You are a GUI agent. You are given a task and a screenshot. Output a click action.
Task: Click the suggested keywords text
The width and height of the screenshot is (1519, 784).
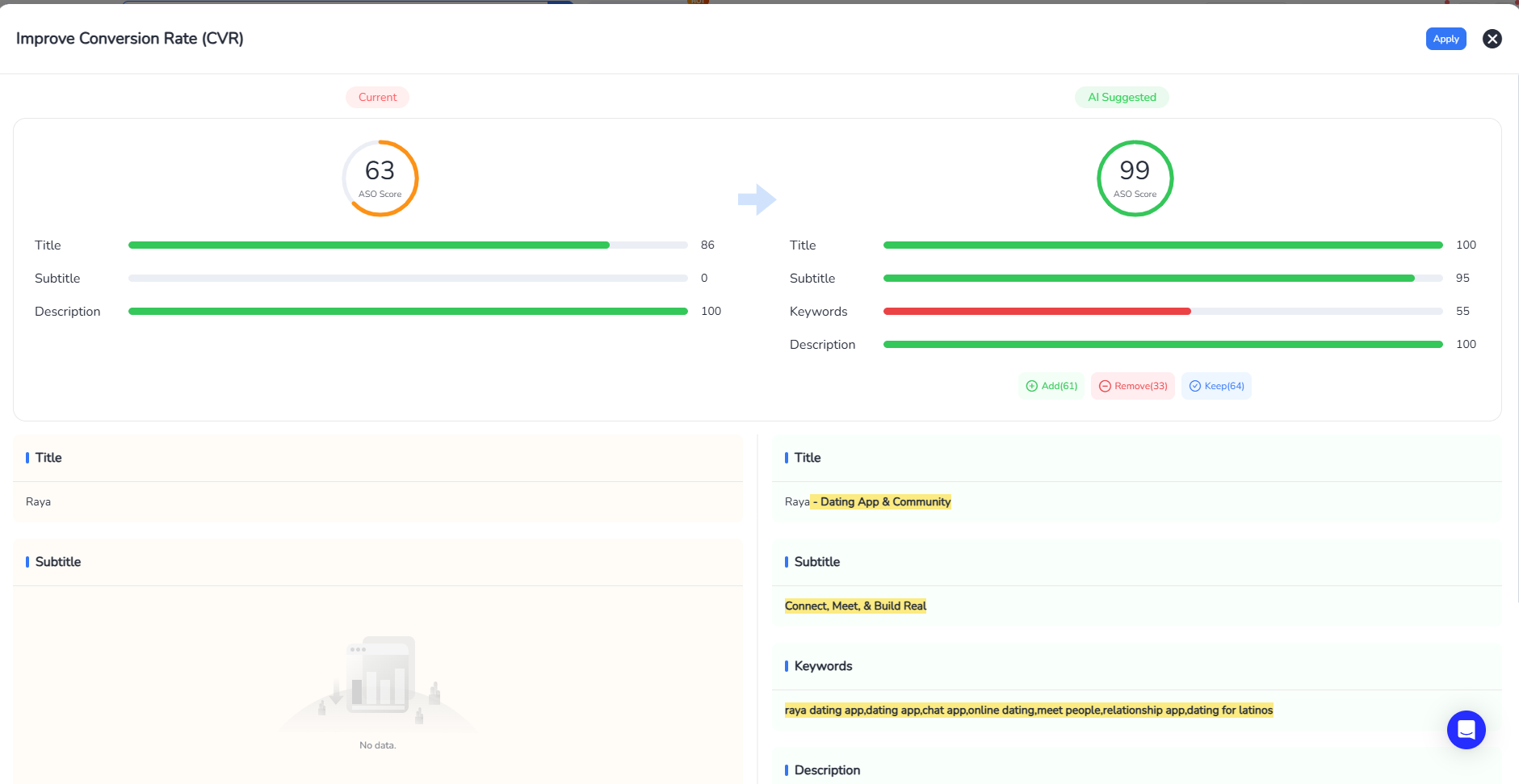(x=1028, y=710)
